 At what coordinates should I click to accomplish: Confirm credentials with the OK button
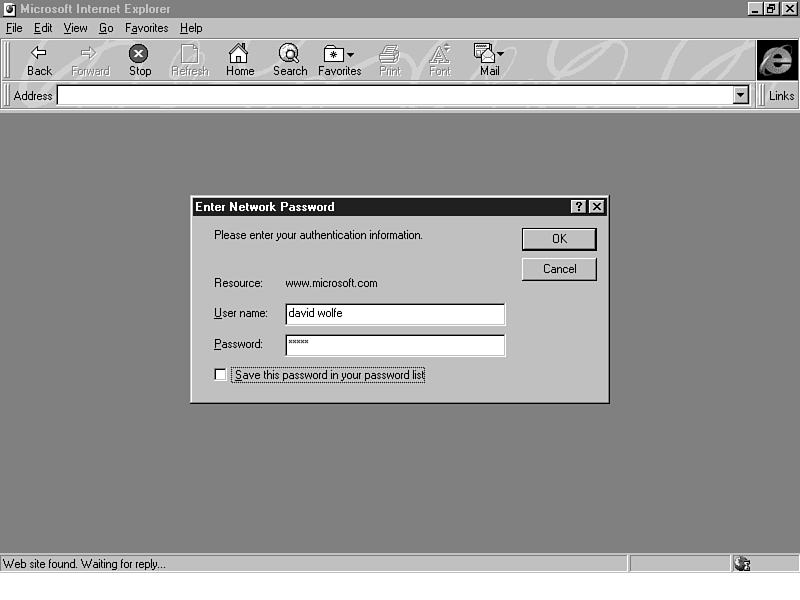click(x=559, y=239)
